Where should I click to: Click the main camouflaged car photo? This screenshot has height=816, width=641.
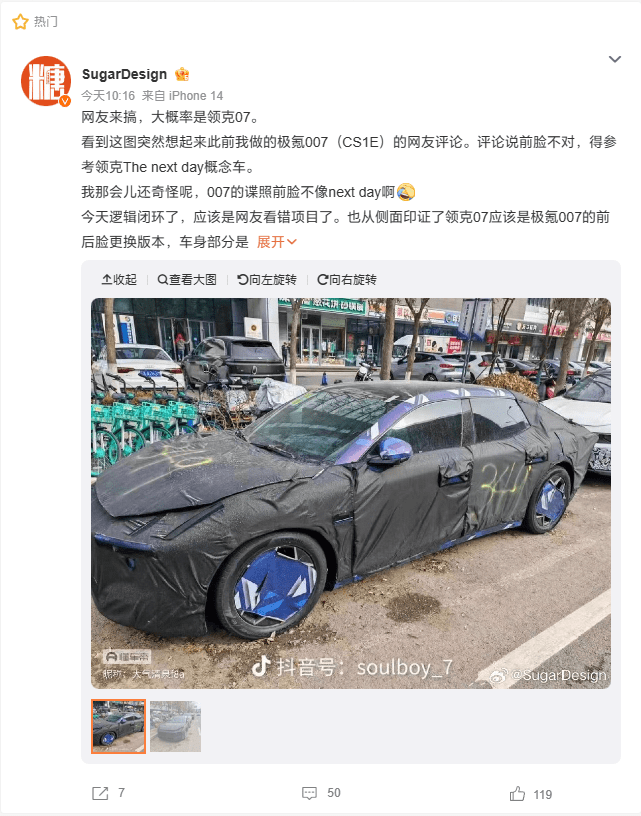tap(351, 493)
